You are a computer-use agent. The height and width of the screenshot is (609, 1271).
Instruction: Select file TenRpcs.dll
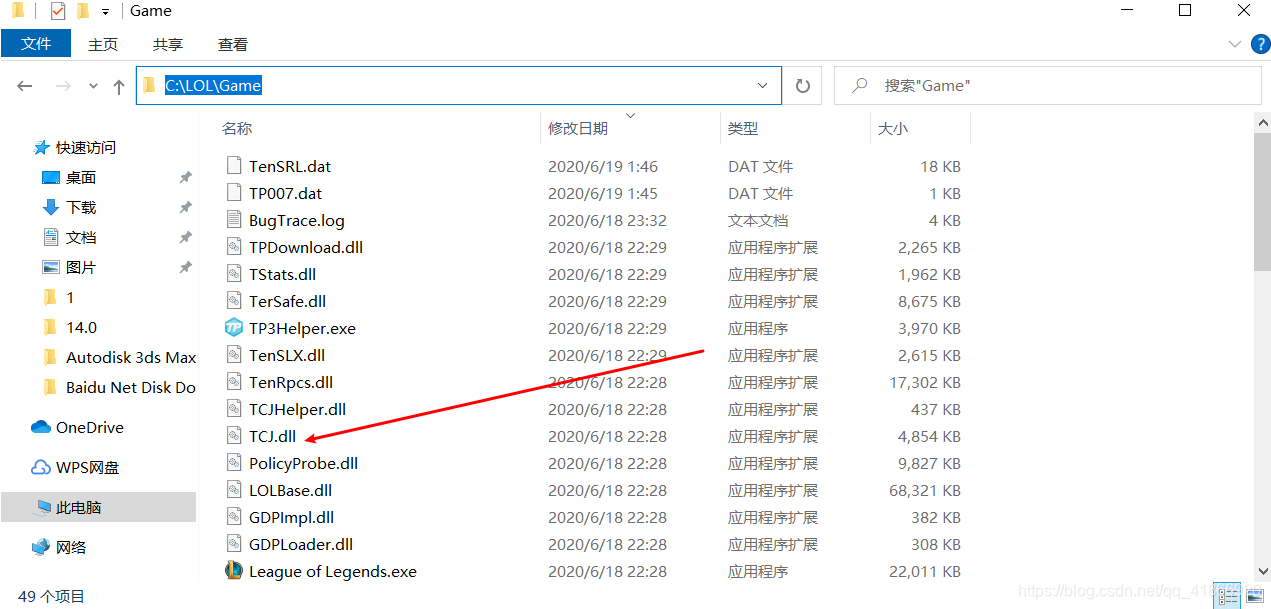(291, 382)
